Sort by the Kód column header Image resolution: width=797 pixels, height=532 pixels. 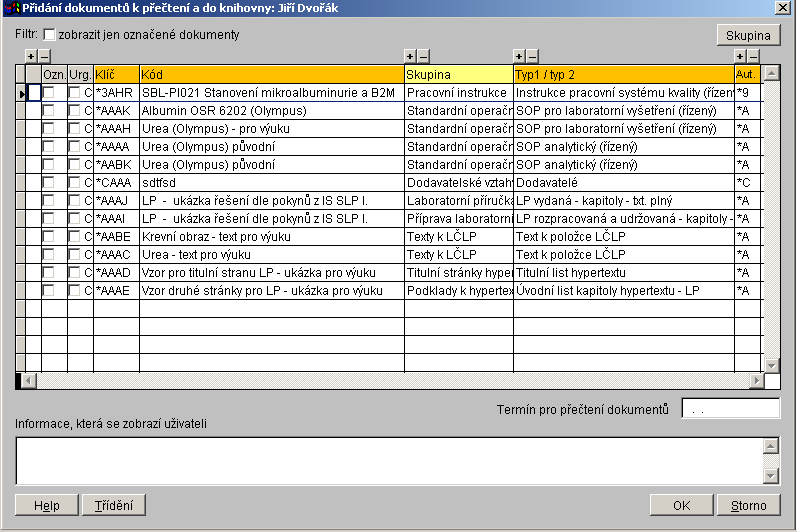[271, 75]
